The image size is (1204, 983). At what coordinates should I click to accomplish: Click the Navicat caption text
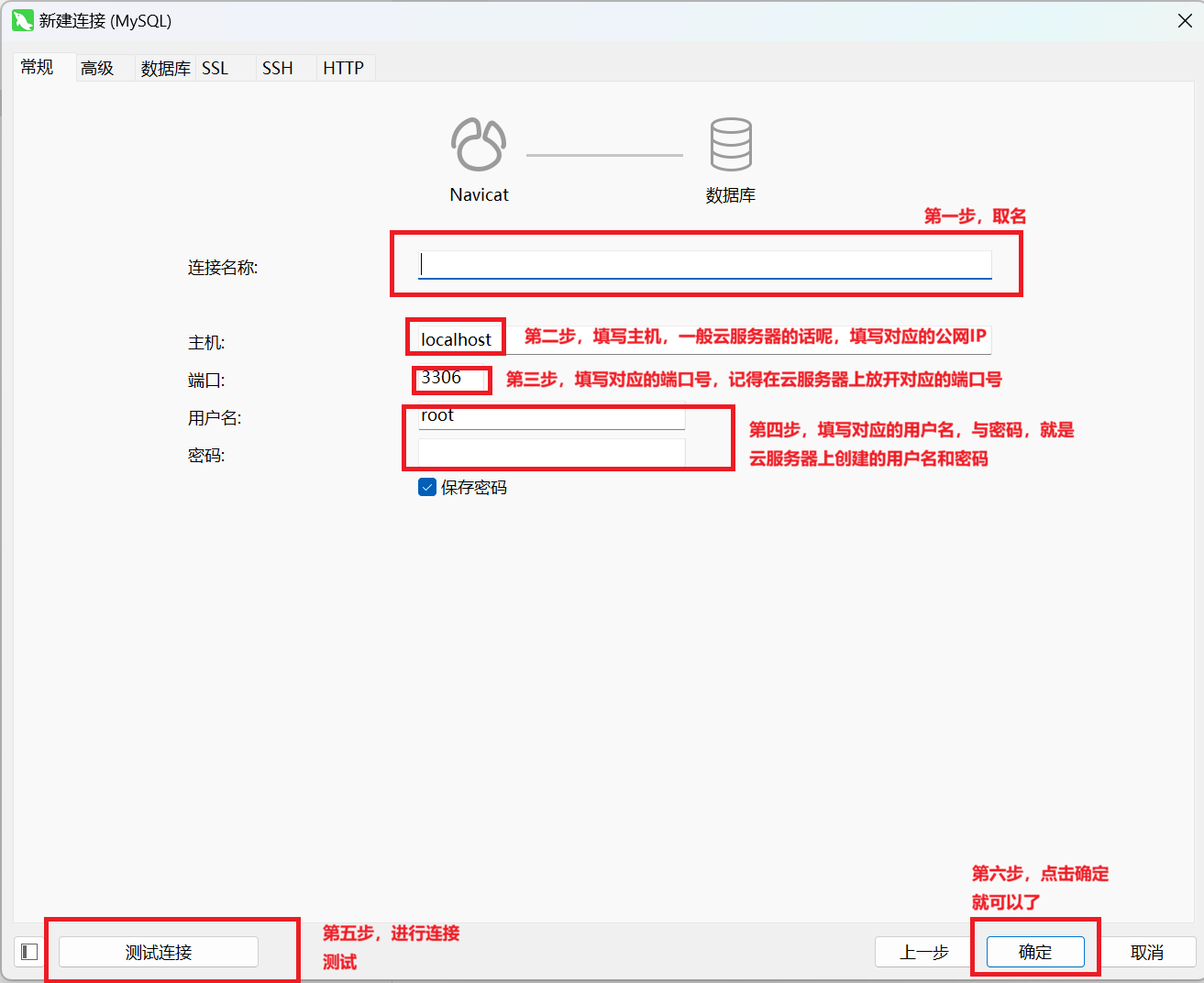(479, 194)
